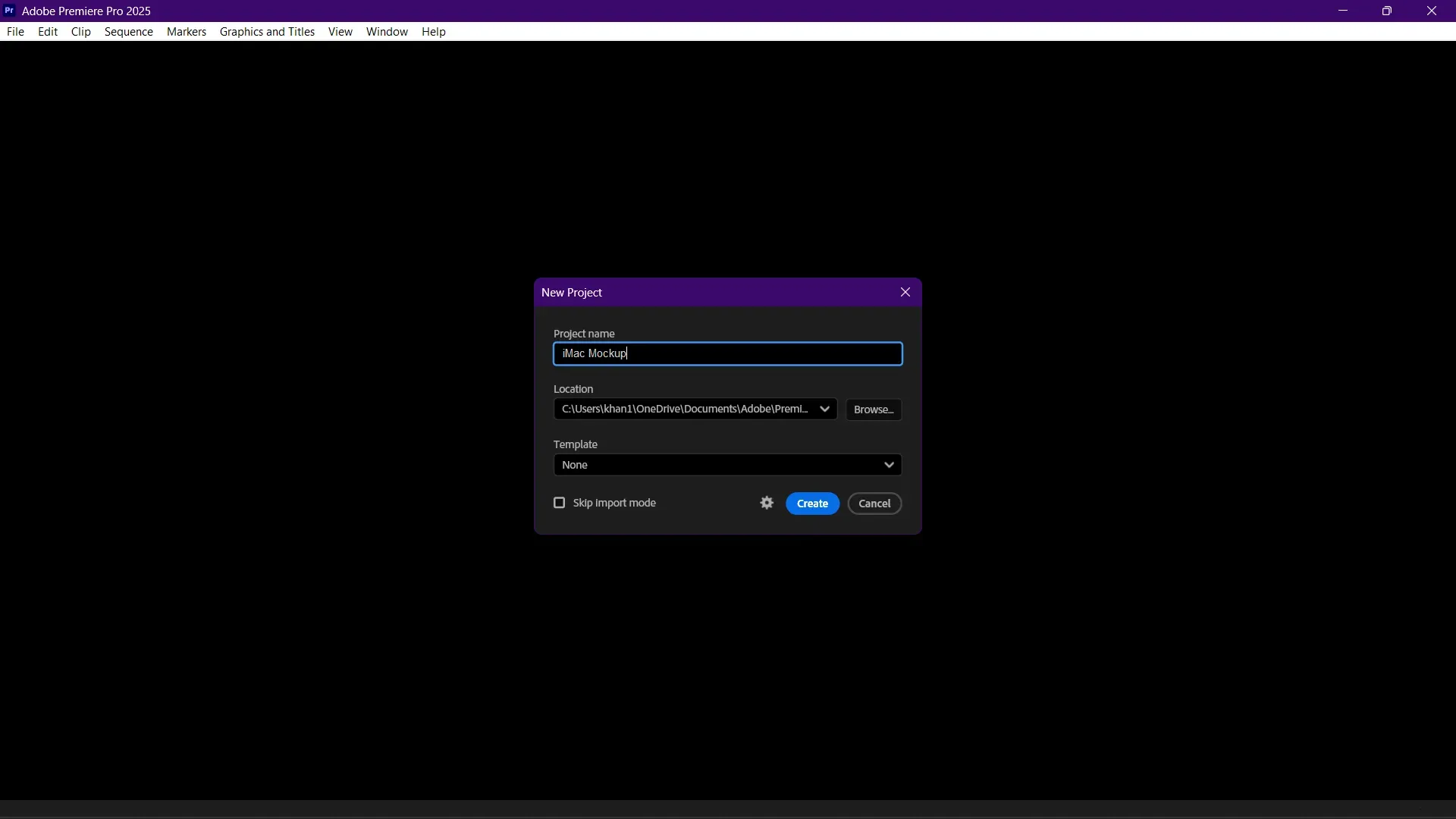1456x819 pixels.
Task: Click inside the Project name field
Action: (726, 353)
